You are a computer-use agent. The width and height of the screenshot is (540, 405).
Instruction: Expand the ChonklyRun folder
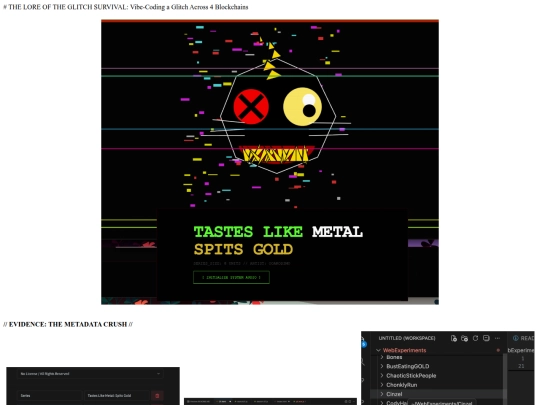(382, 385)
